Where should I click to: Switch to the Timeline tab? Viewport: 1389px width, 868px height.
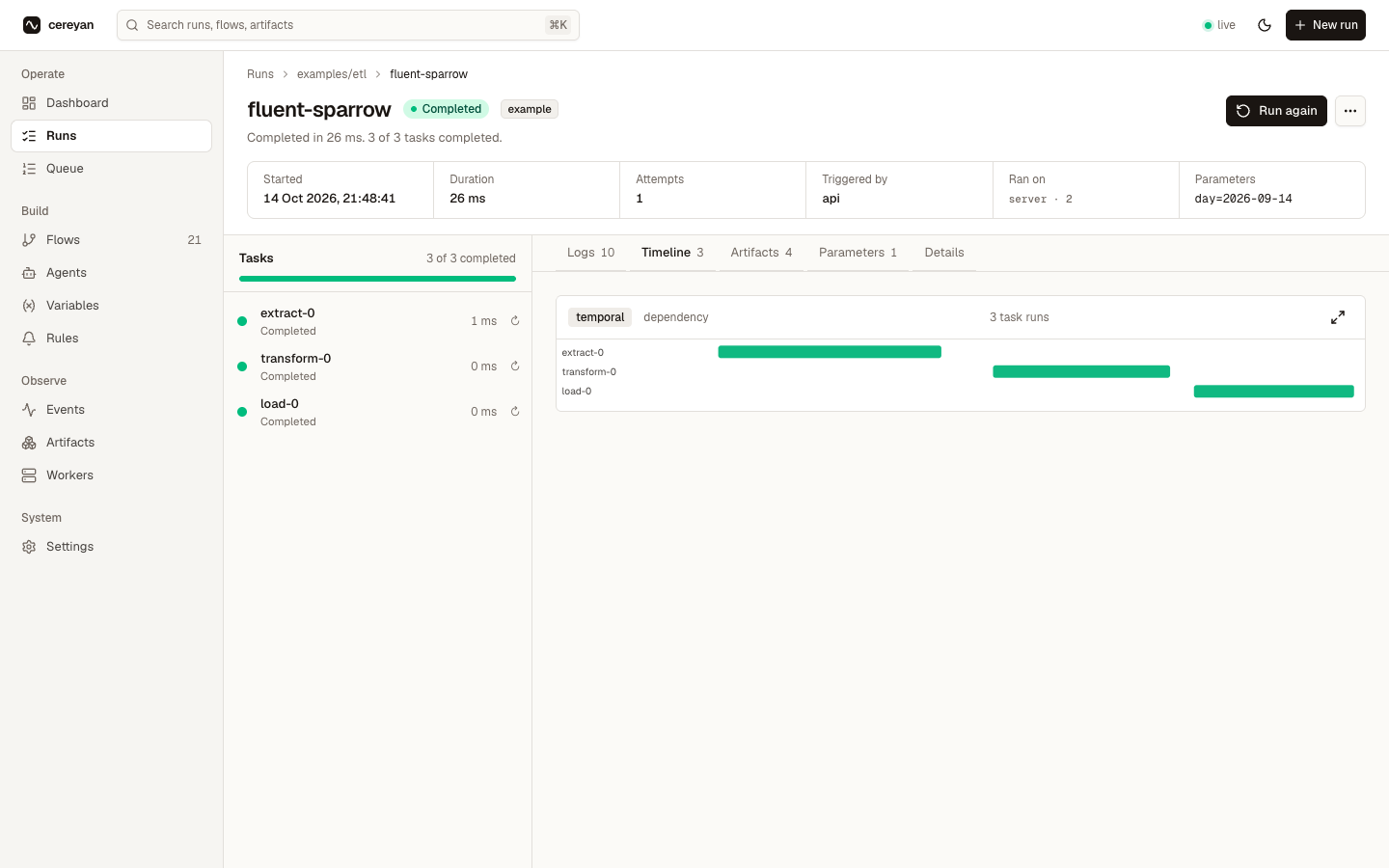(672, 253)
